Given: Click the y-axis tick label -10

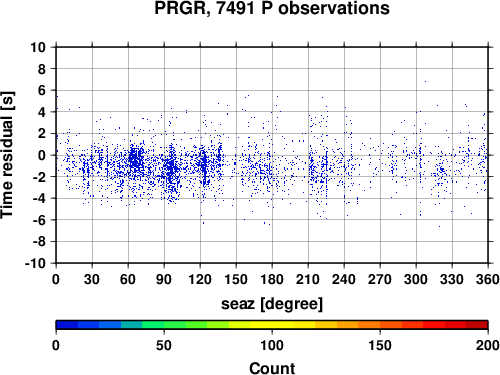Looking at the screenshot, I should (35, 263).
